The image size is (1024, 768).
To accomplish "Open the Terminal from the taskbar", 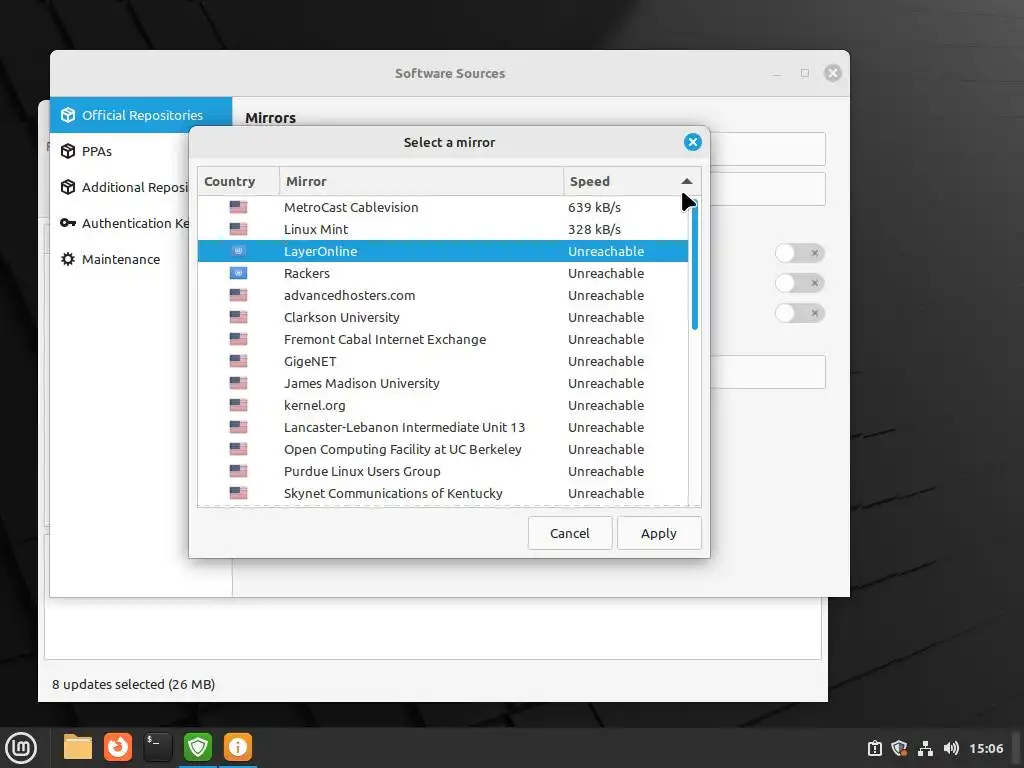I will (157, 747).
